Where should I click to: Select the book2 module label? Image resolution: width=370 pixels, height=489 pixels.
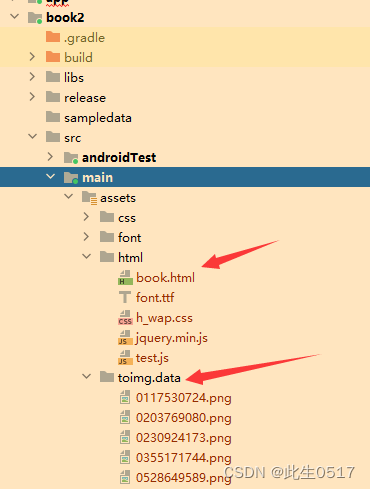(65, 17)
